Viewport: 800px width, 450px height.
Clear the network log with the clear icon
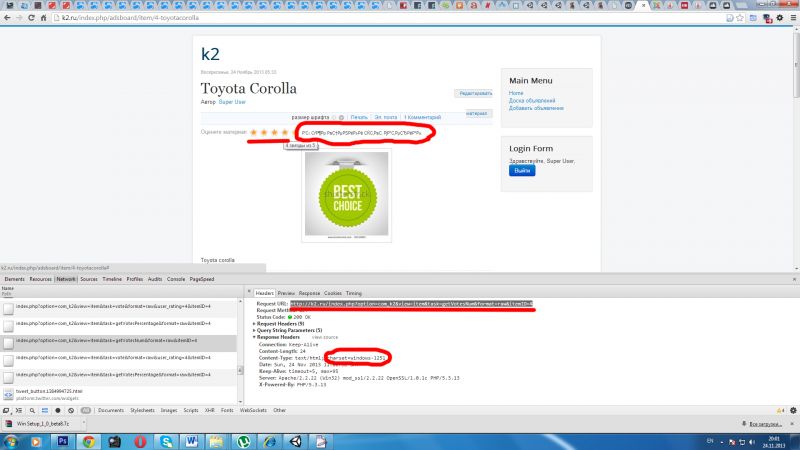(x=71, y=410)
